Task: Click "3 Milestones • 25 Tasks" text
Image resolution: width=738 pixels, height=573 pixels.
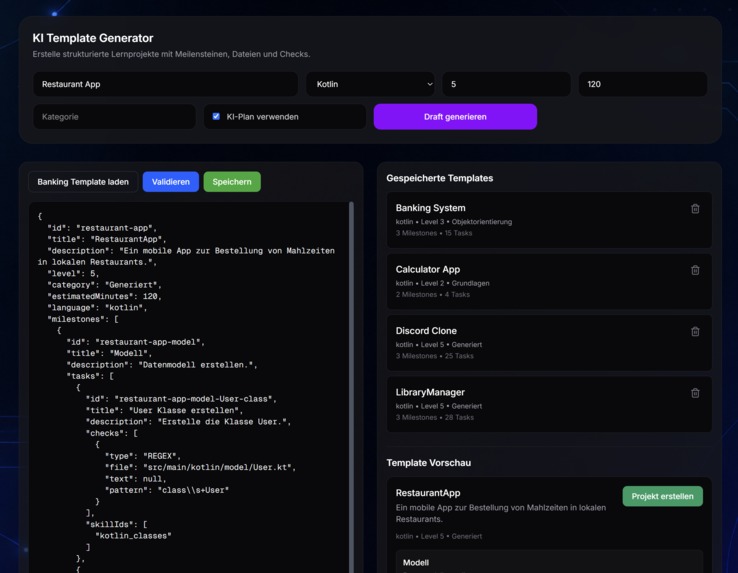Action: (434, 356)
